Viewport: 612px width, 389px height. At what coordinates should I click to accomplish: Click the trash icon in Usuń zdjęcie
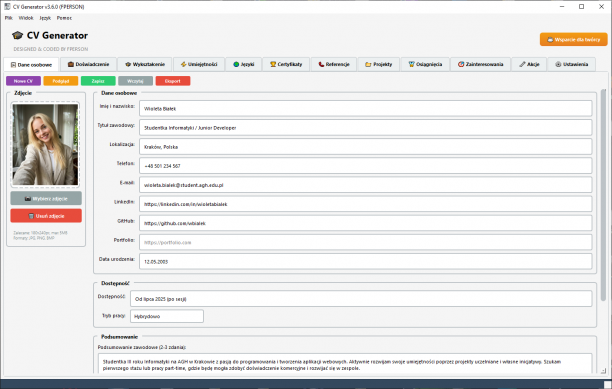click(31, 216)
